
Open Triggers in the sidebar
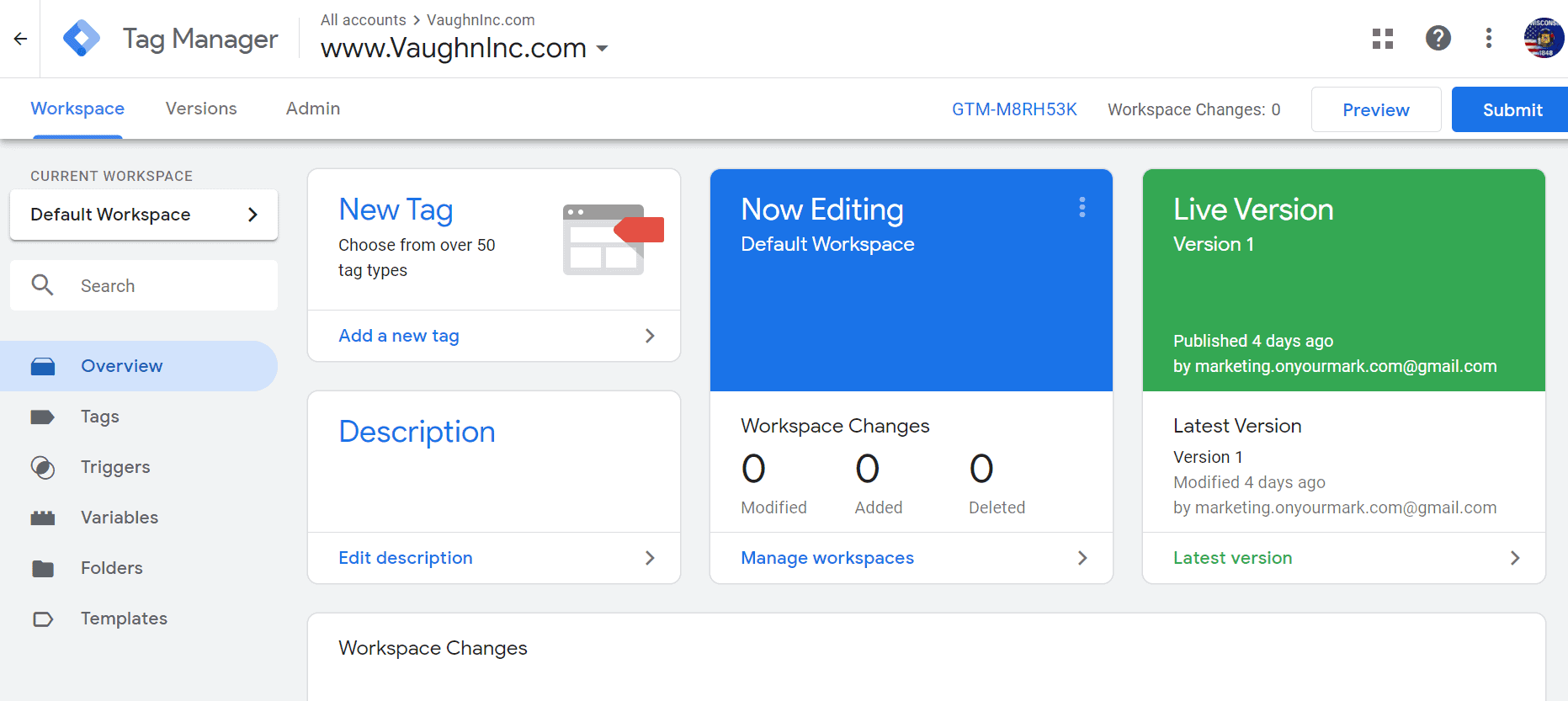click(x=114, y=467)
